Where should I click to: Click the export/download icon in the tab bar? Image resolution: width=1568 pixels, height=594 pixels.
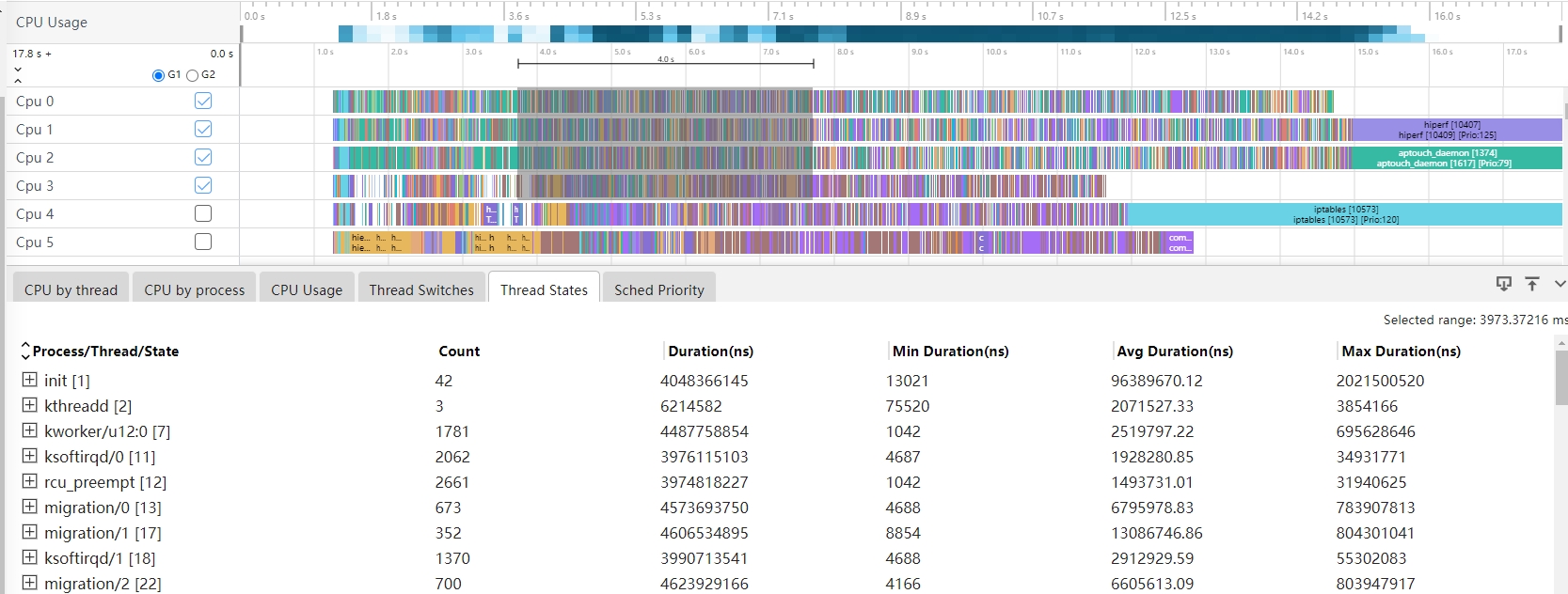click(1503, 284)
